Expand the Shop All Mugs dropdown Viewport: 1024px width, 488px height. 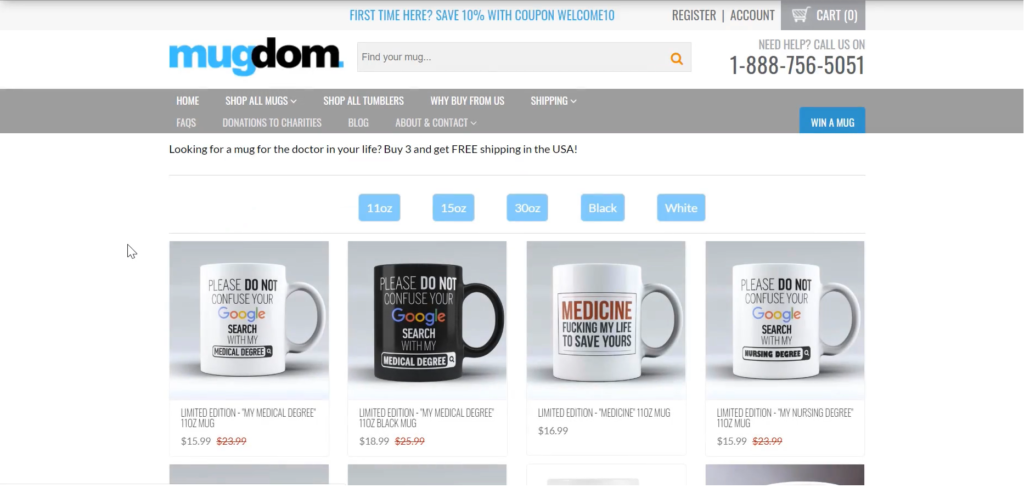pos(261,101)
